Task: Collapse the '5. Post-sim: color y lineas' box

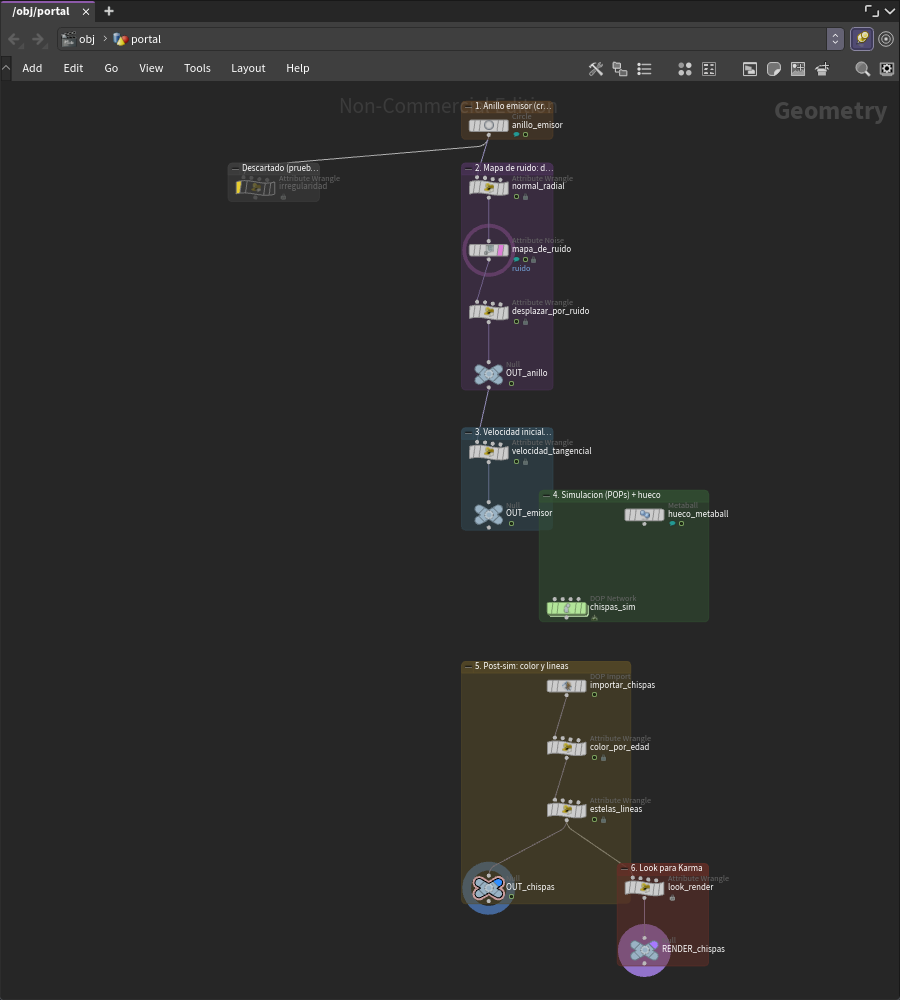Action: coord(469,666)
